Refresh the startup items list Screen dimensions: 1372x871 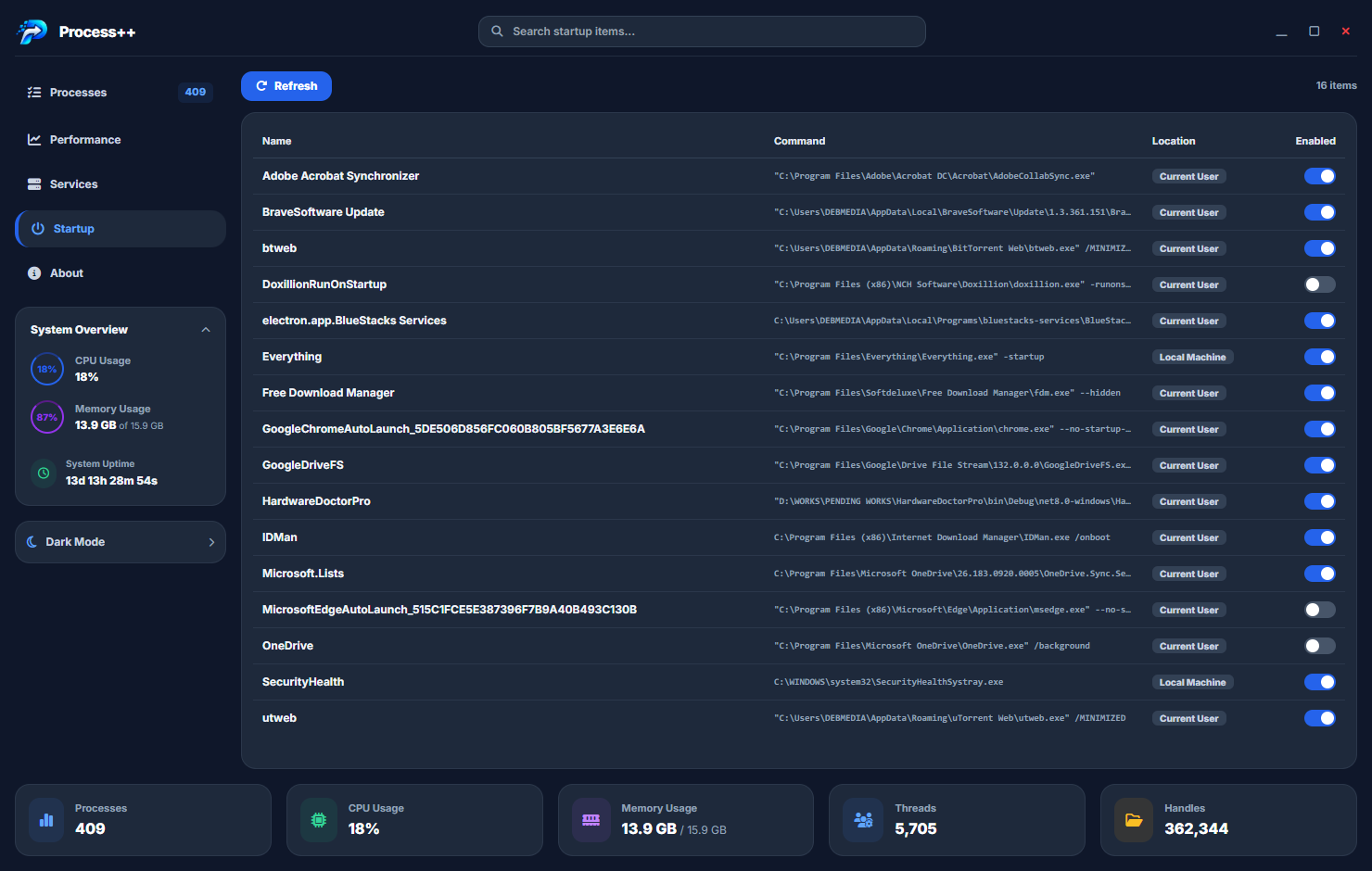286,86
